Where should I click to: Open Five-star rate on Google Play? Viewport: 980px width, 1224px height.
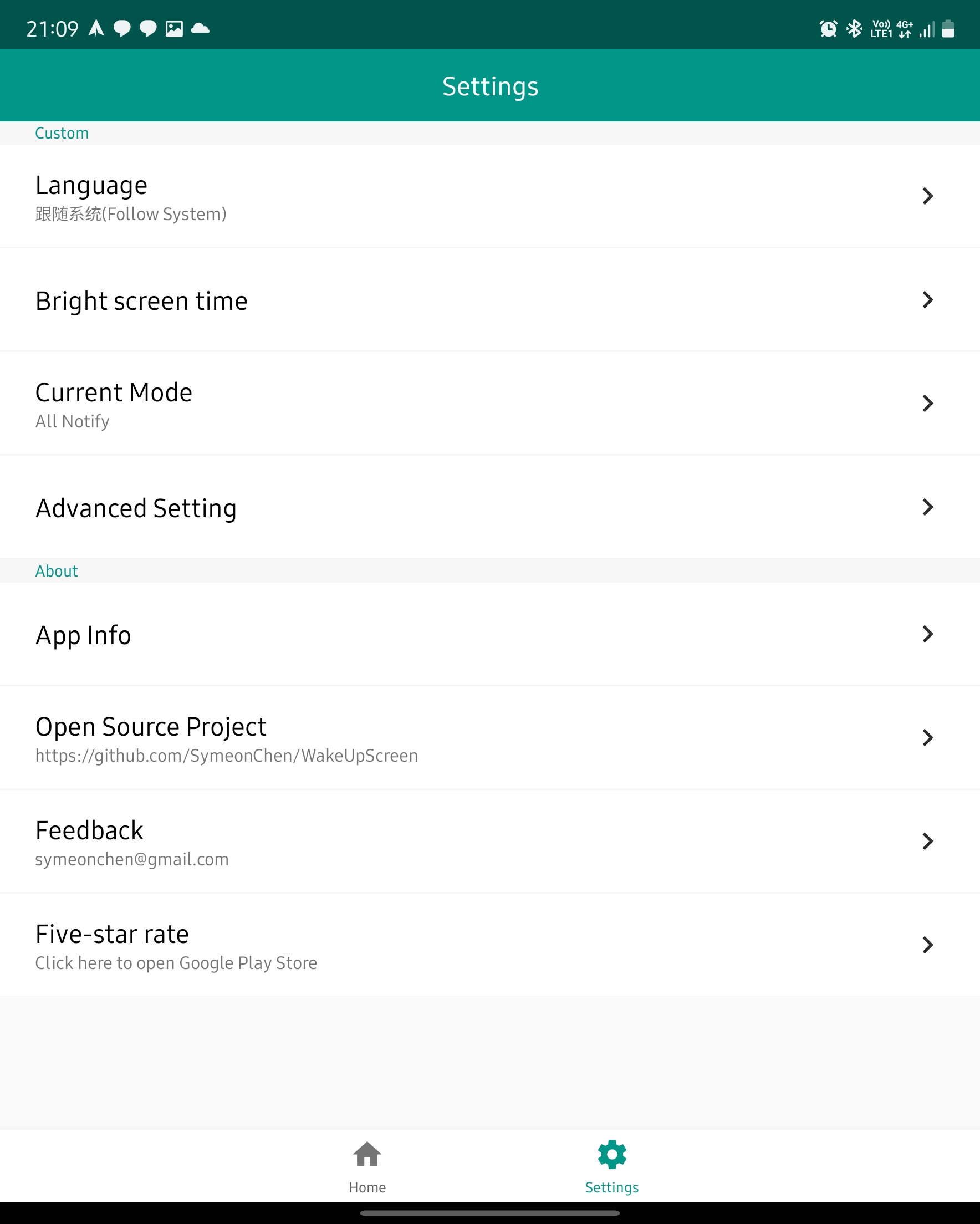pos(490,945)
